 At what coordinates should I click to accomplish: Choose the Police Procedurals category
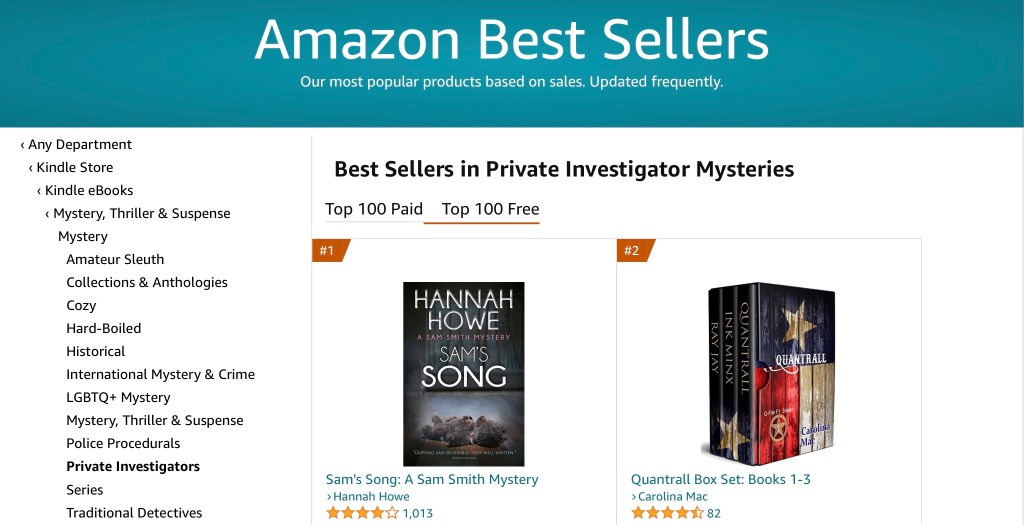pos(123,444)
